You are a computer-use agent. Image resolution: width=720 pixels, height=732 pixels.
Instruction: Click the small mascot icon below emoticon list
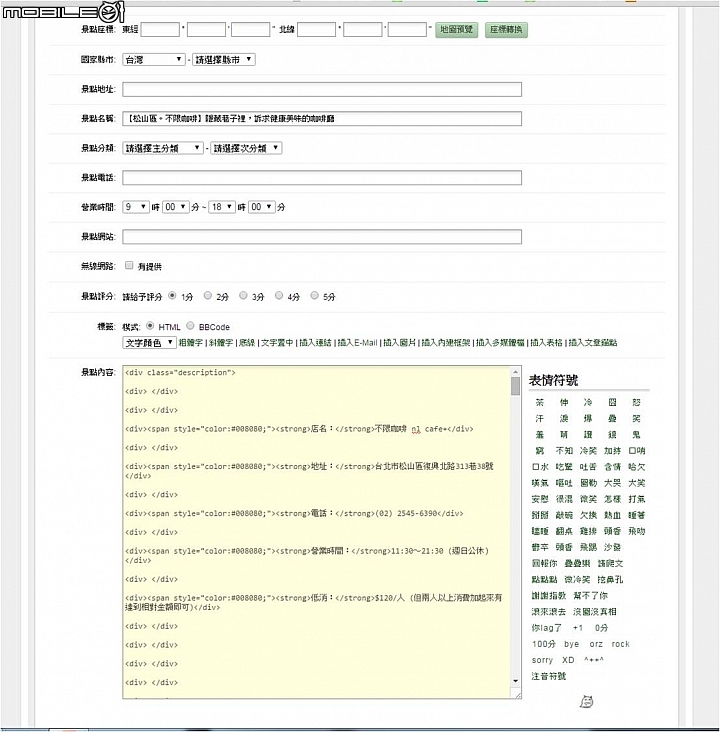point(586,701)
